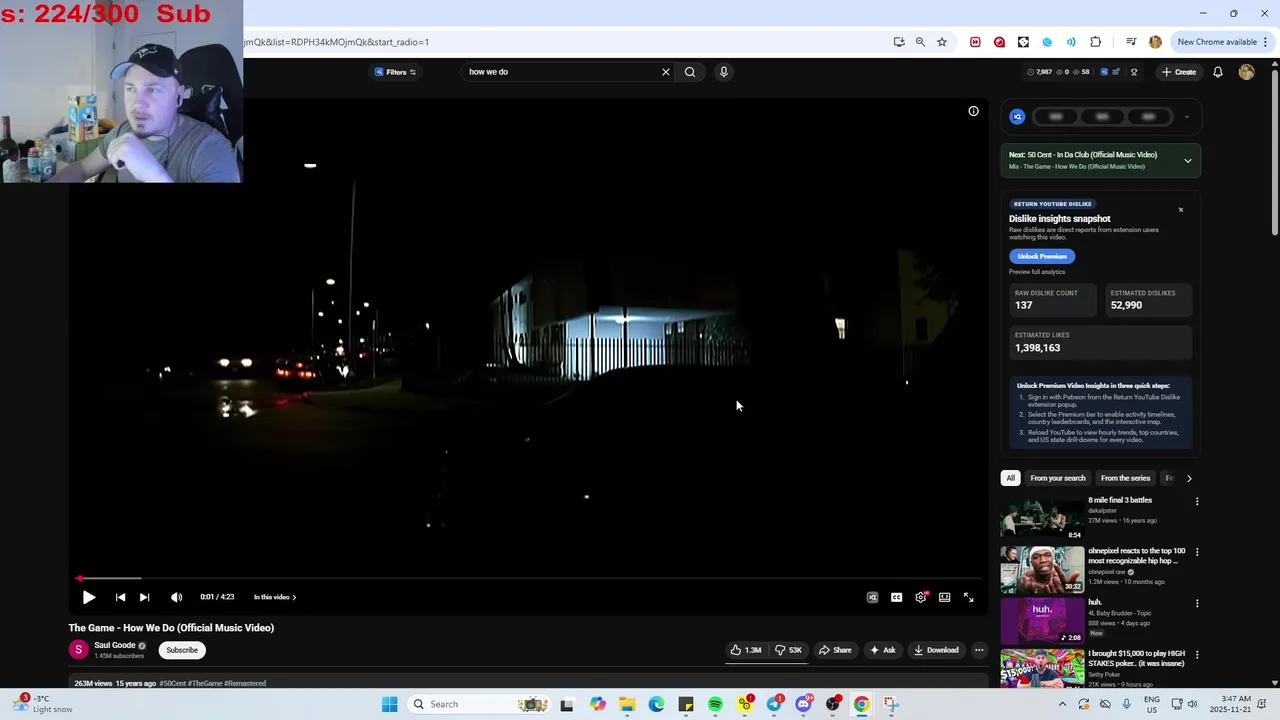Expand the "In this video" chapters chevron
The image size is (1280, 720).
[x=294, y=597]
